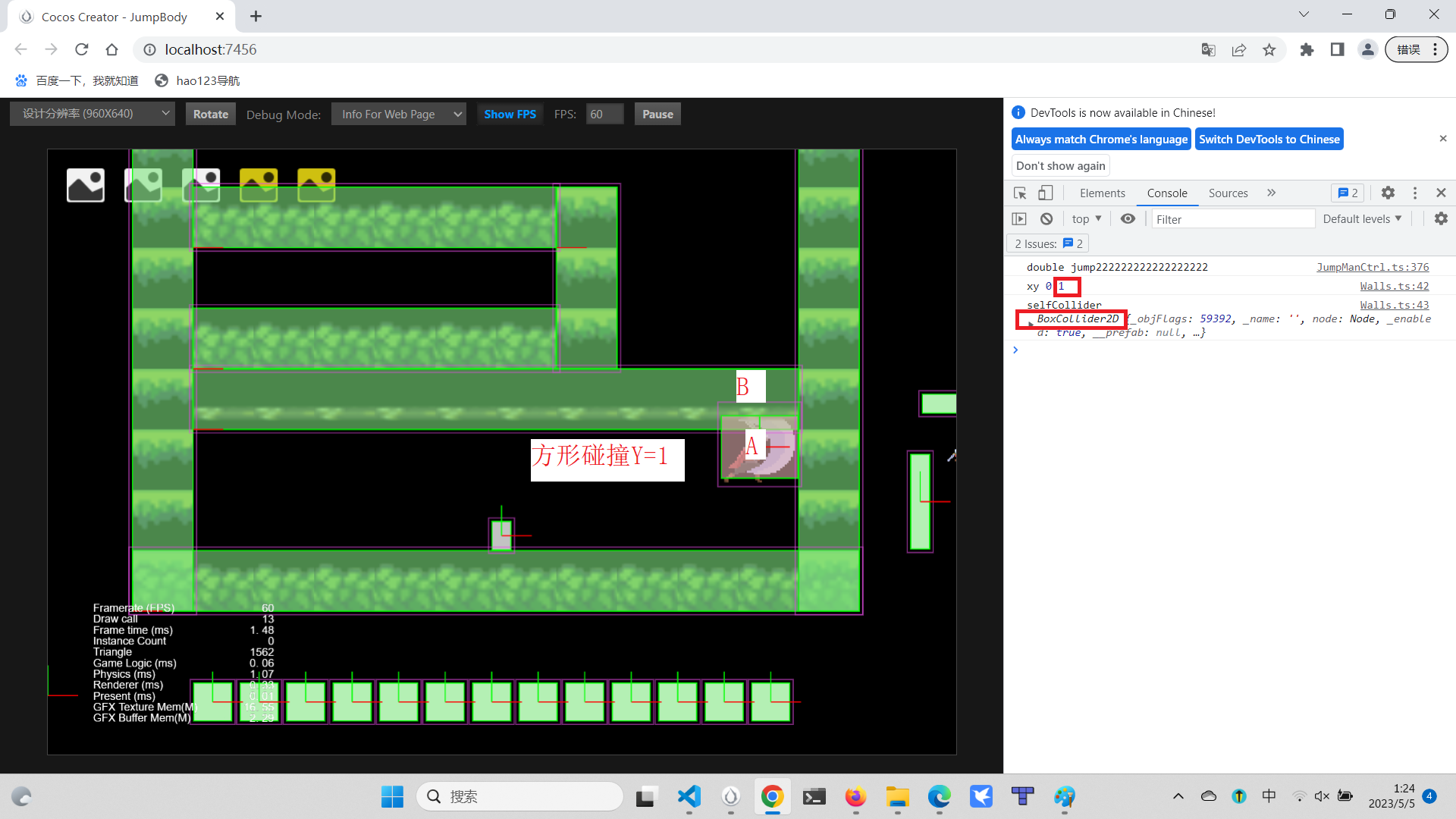
Task: Open console settings gear next to levels
Action: click(x=1441, y=219)
